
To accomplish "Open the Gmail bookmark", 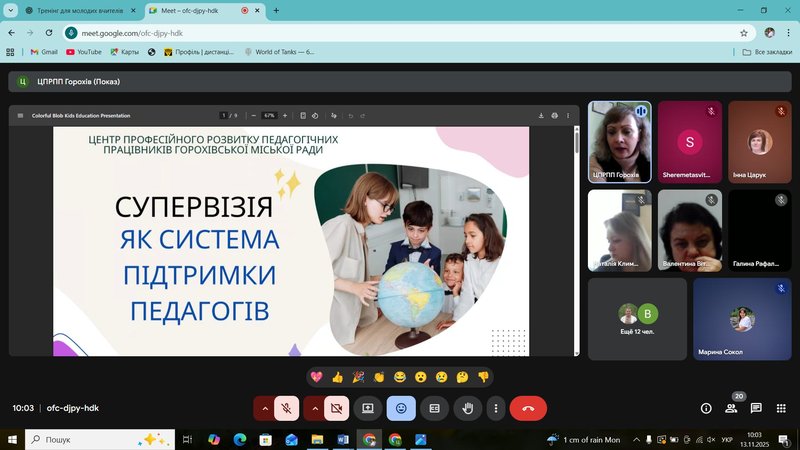I will click(x=43, y=52).
